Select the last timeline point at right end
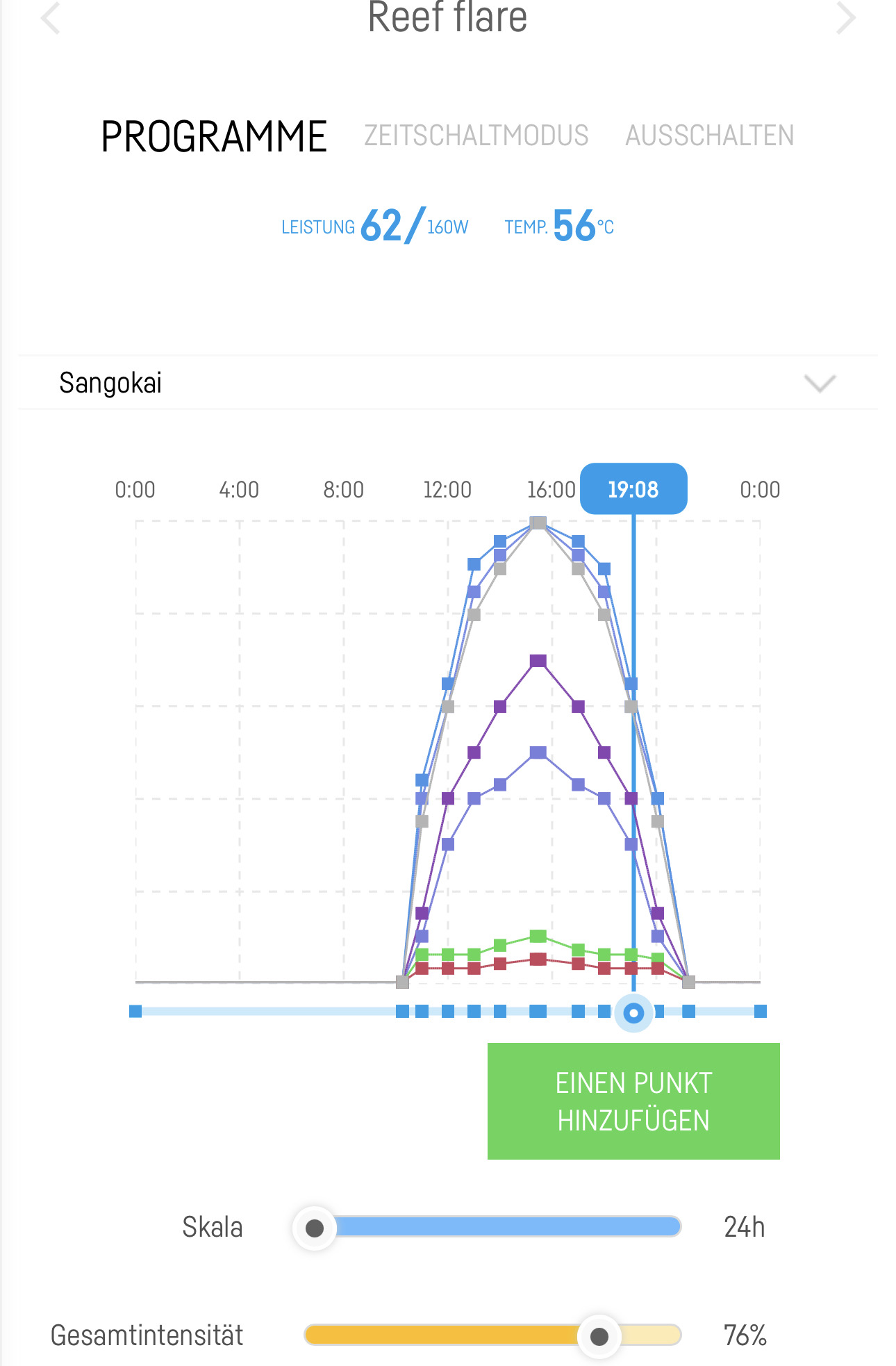The image size is (896, 1366). pos(761,1012)
